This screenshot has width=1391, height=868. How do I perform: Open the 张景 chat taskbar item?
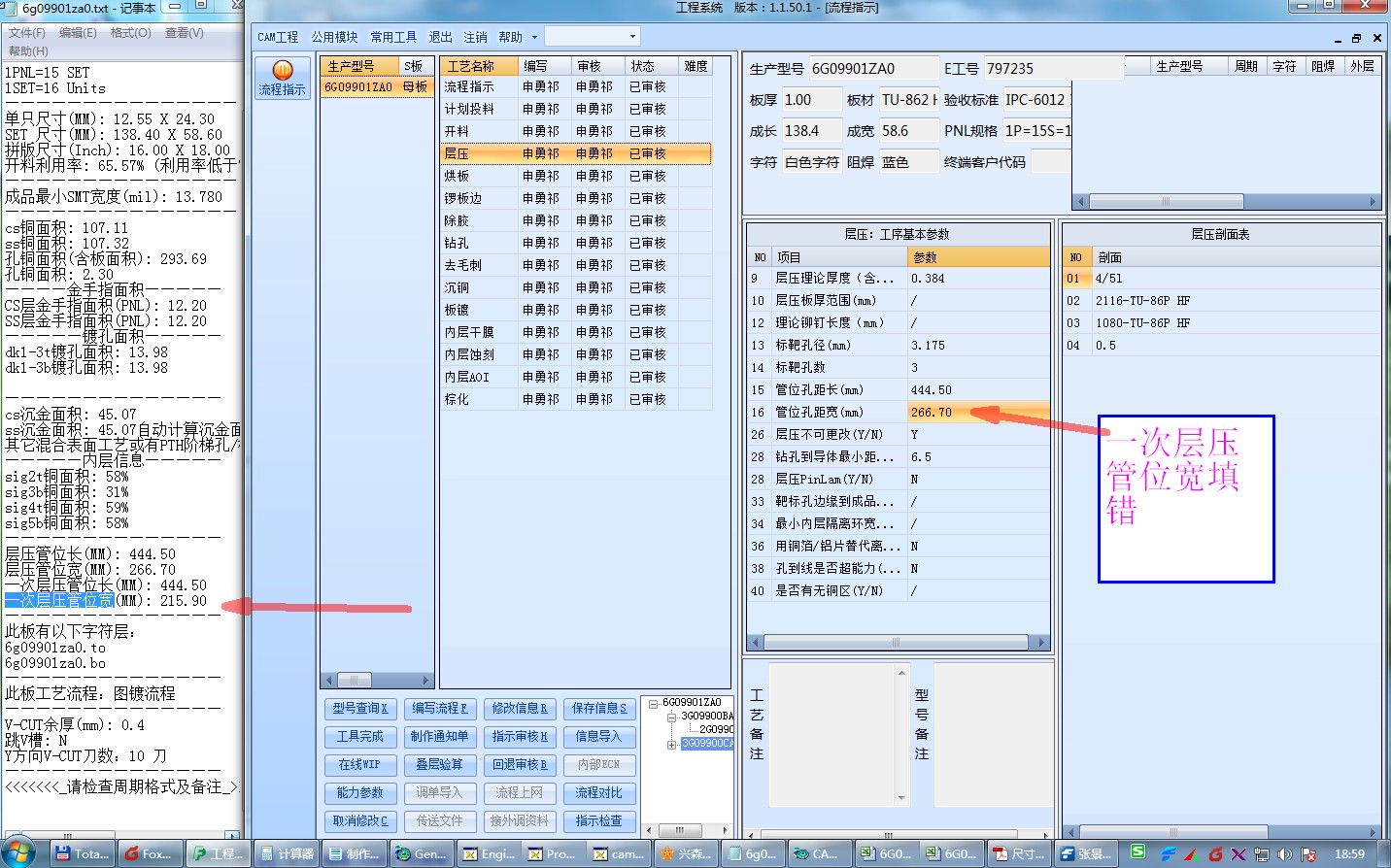(x=1086, y=853)
